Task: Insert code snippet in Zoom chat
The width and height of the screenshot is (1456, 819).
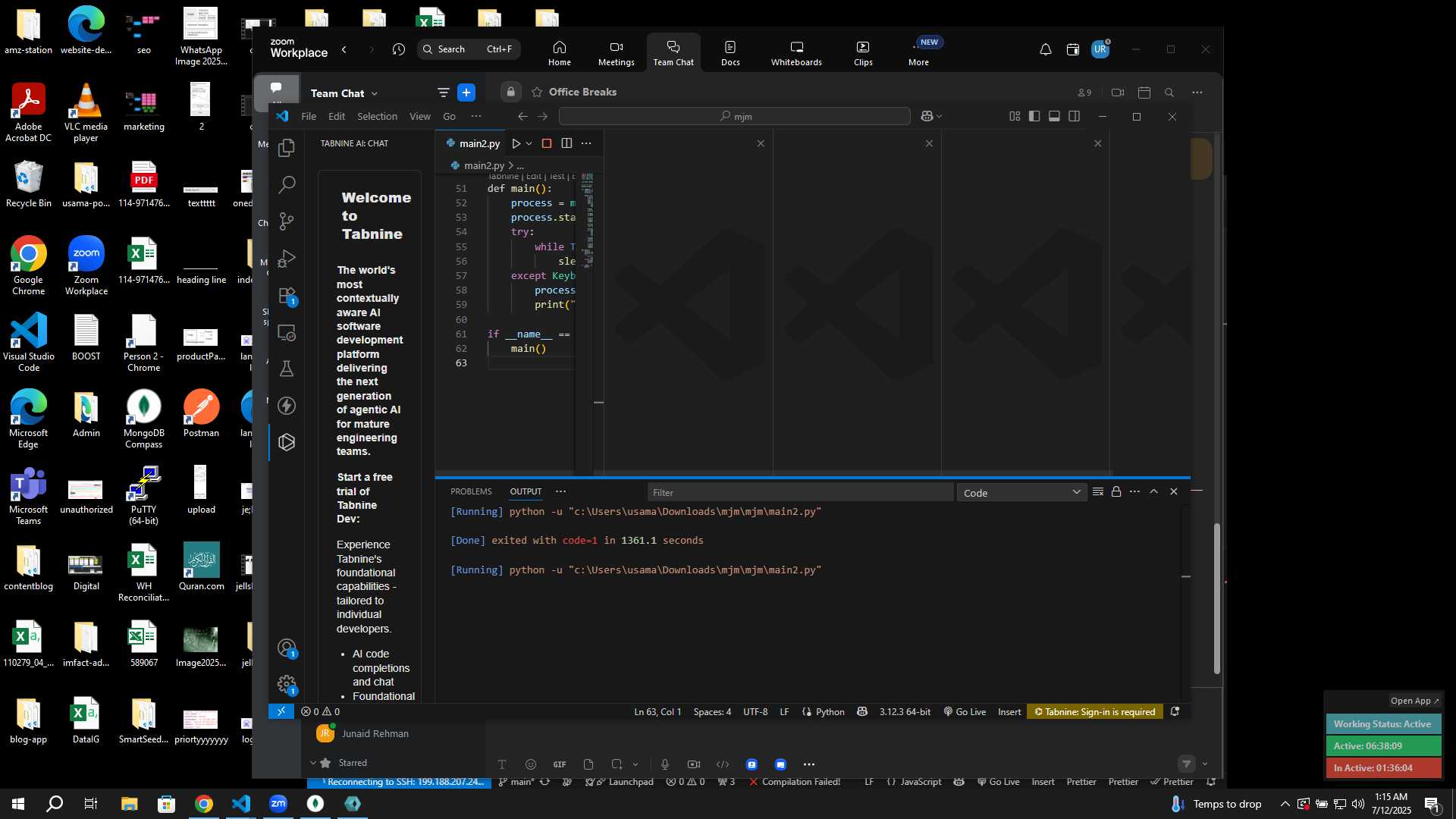Action: click(x=723, y=764)
